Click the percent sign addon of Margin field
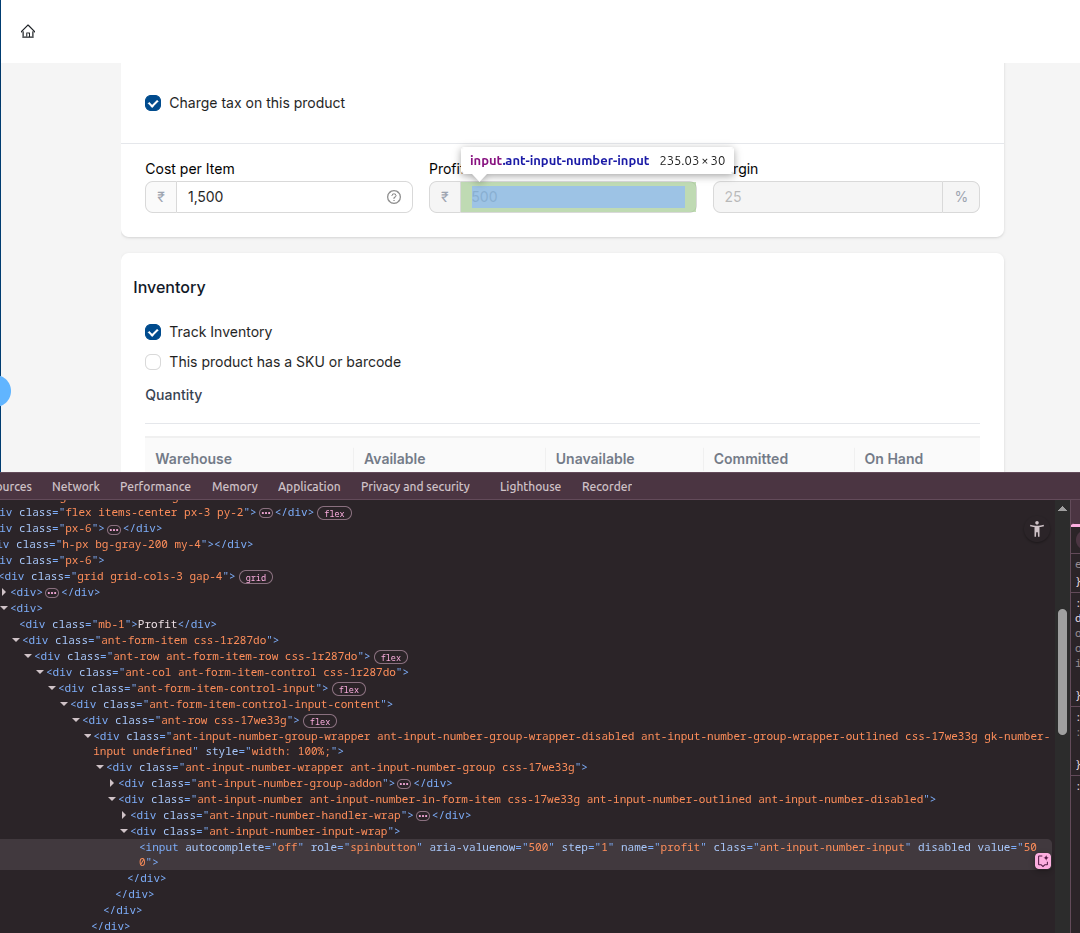This screenshot has height=933, width=1080. coord(961,197)
